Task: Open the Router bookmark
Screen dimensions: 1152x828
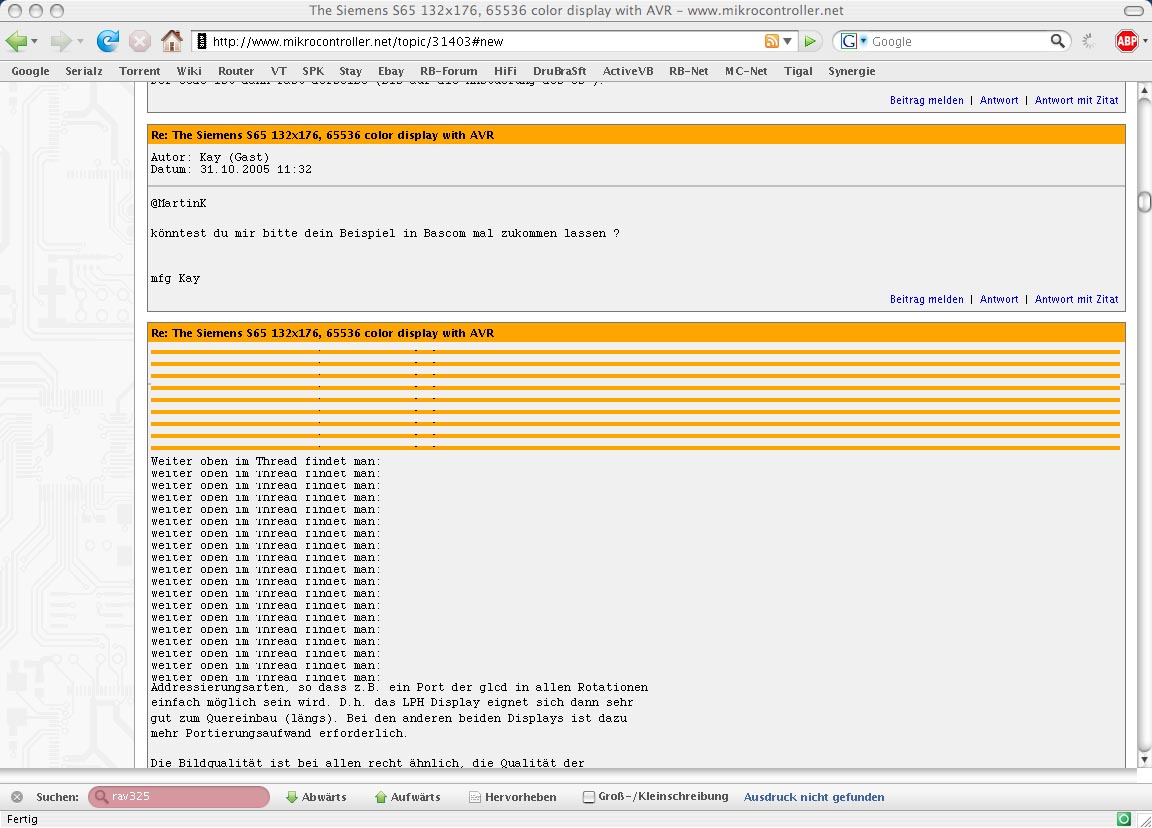Action: [236, 71]
